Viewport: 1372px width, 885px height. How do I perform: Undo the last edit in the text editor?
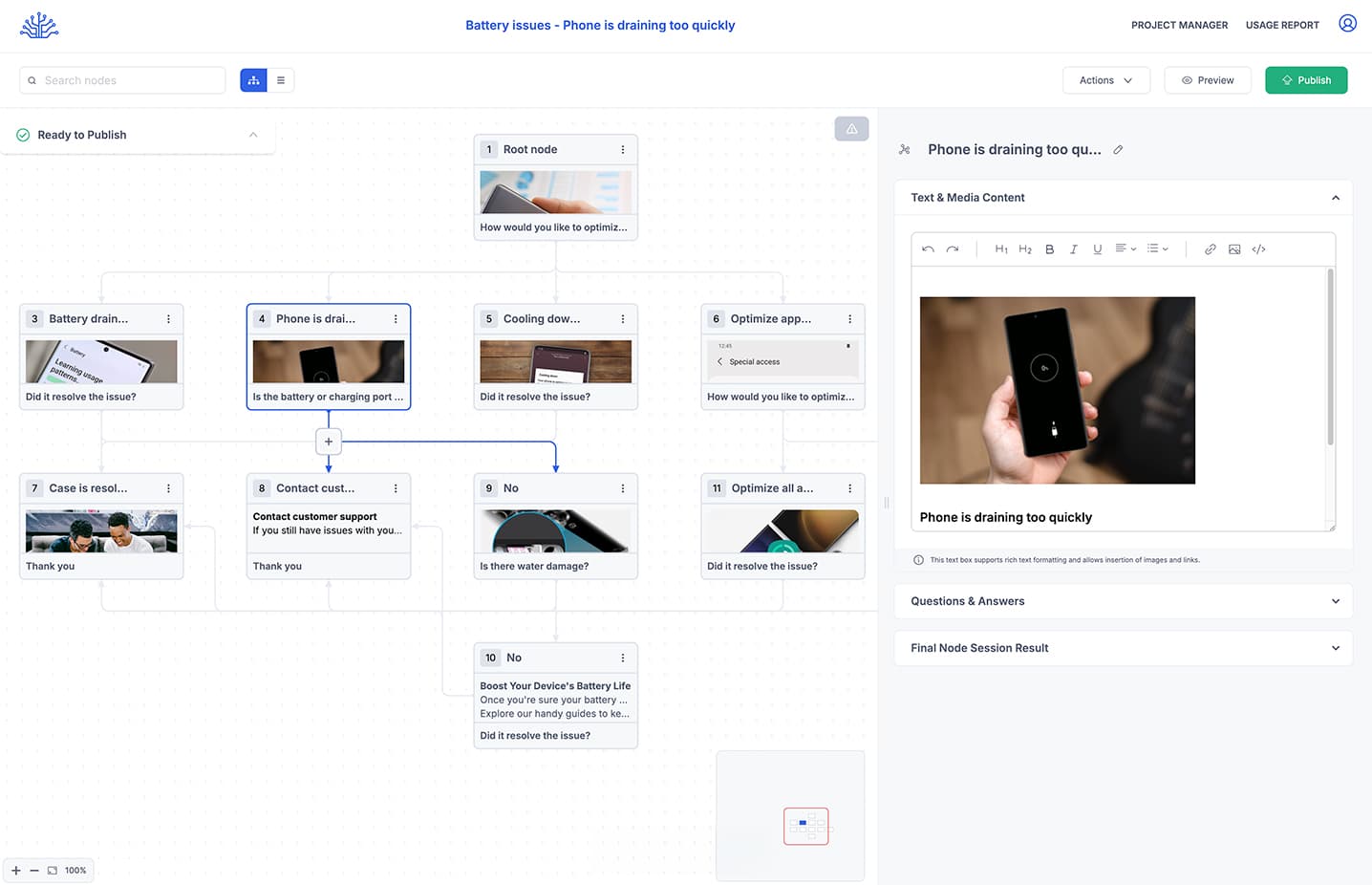click(x=927, y=248)
